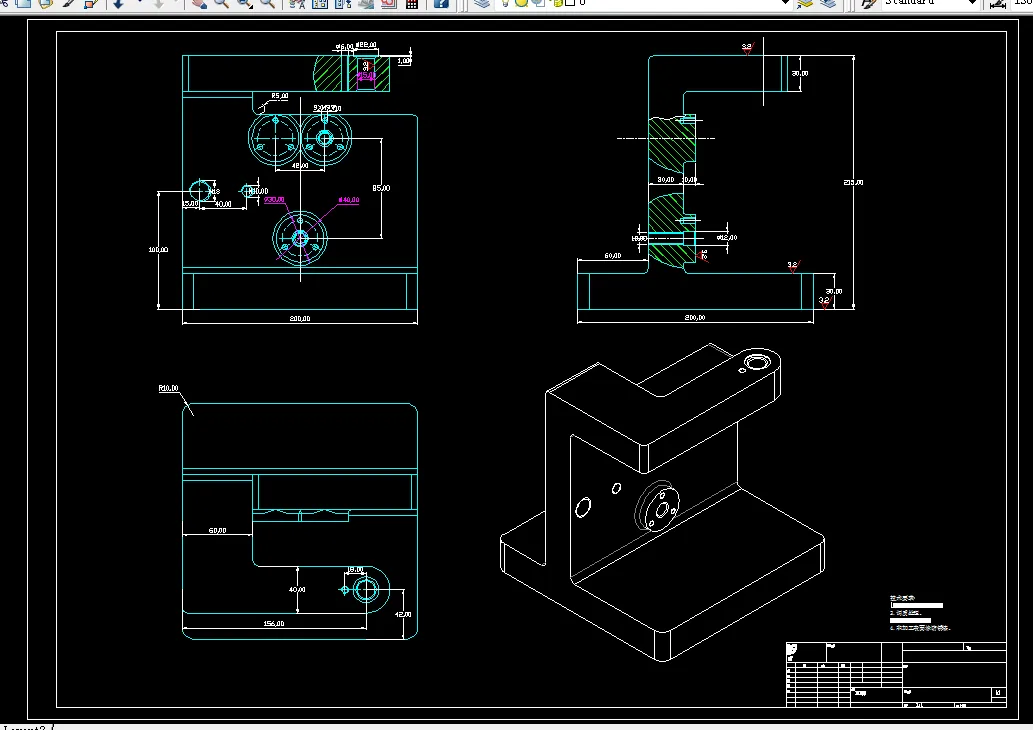Activate the Pan realtime tool
1033x730 pixels.
coord(198,3)
